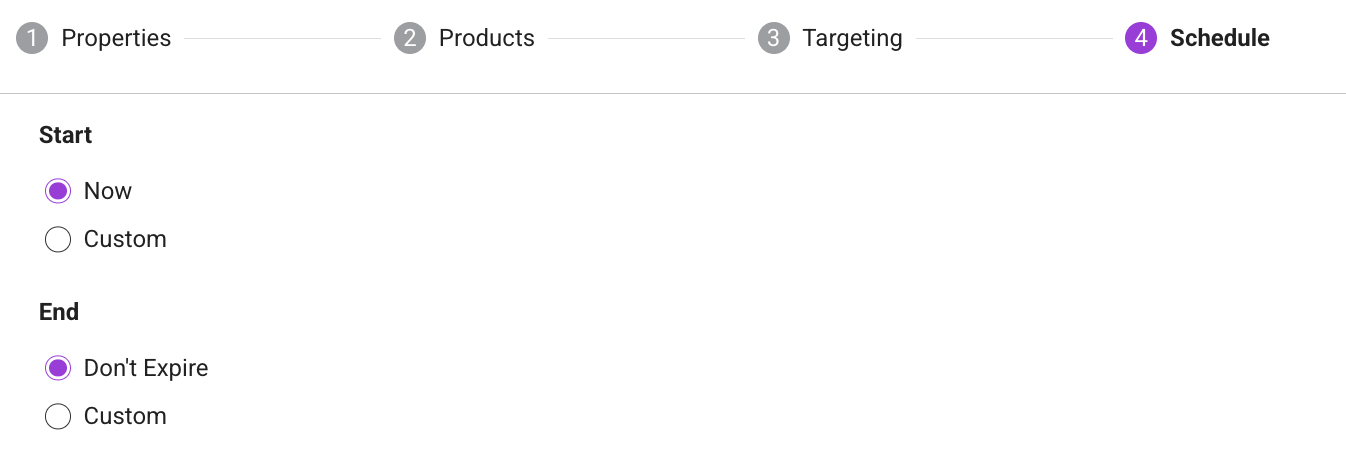Choose the Custom radio button under Start
This screenshot has height=452, width=1346.
coord(58,240)
